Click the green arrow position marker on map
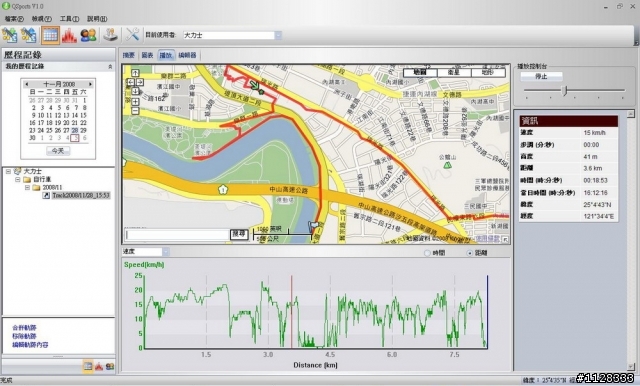The image size is (640, 386). pyautogui.click(x=255, y=85)
